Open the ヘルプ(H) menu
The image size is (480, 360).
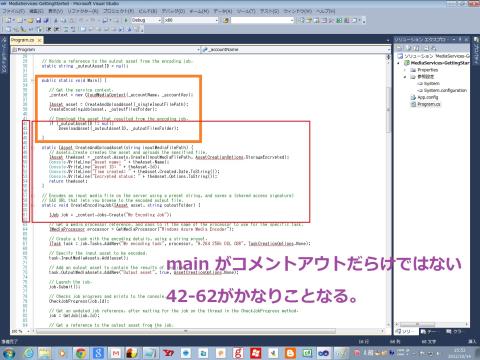[326, 11]
